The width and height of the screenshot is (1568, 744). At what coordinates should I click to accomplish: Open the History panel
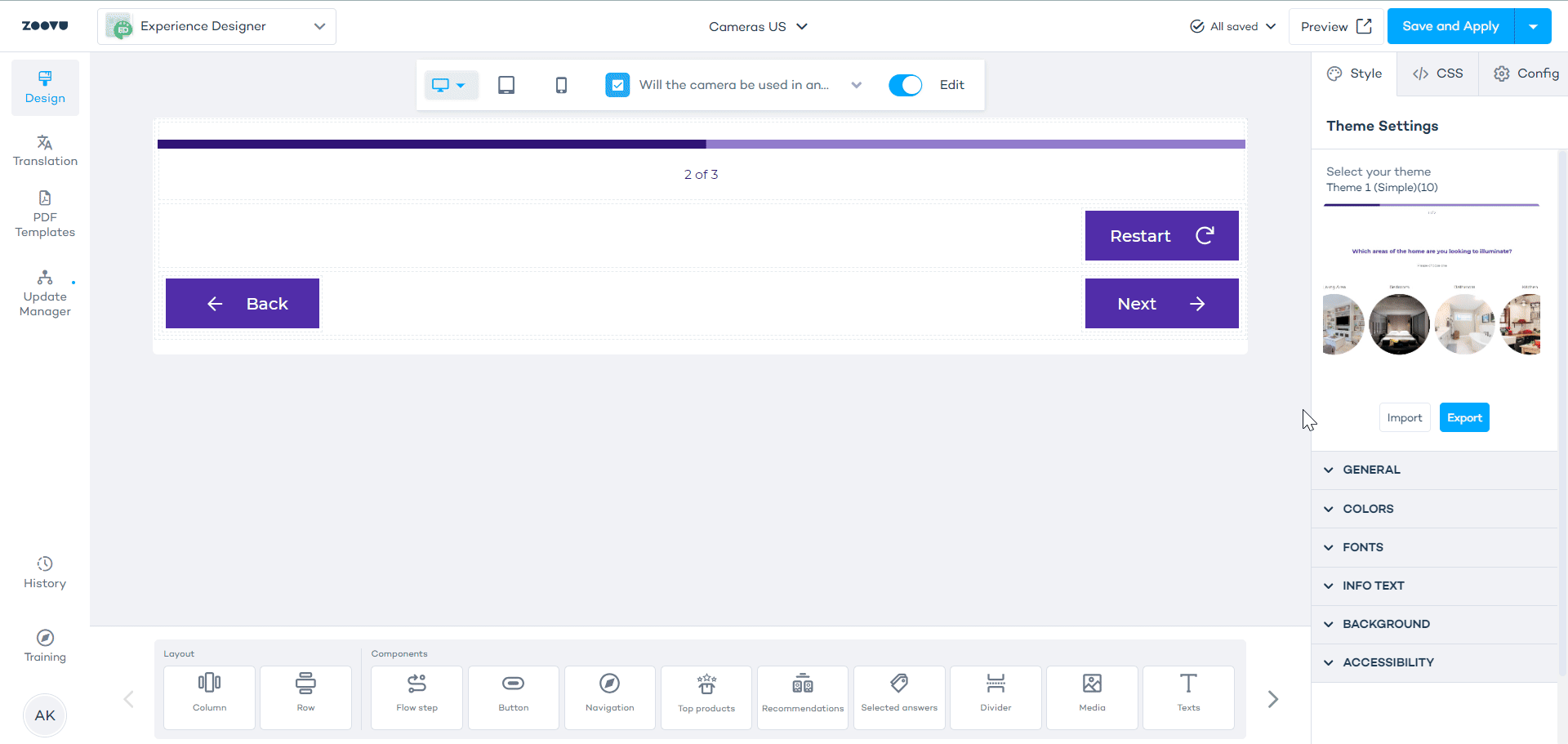[x=45, y=571]
